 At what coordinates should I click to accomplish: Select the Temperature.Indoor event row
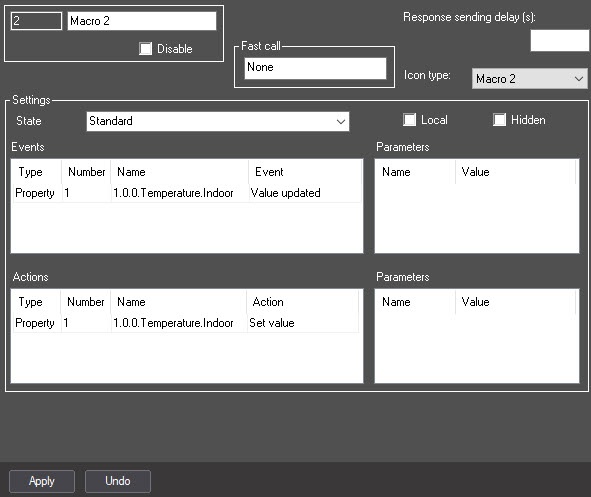pos(187,193)
